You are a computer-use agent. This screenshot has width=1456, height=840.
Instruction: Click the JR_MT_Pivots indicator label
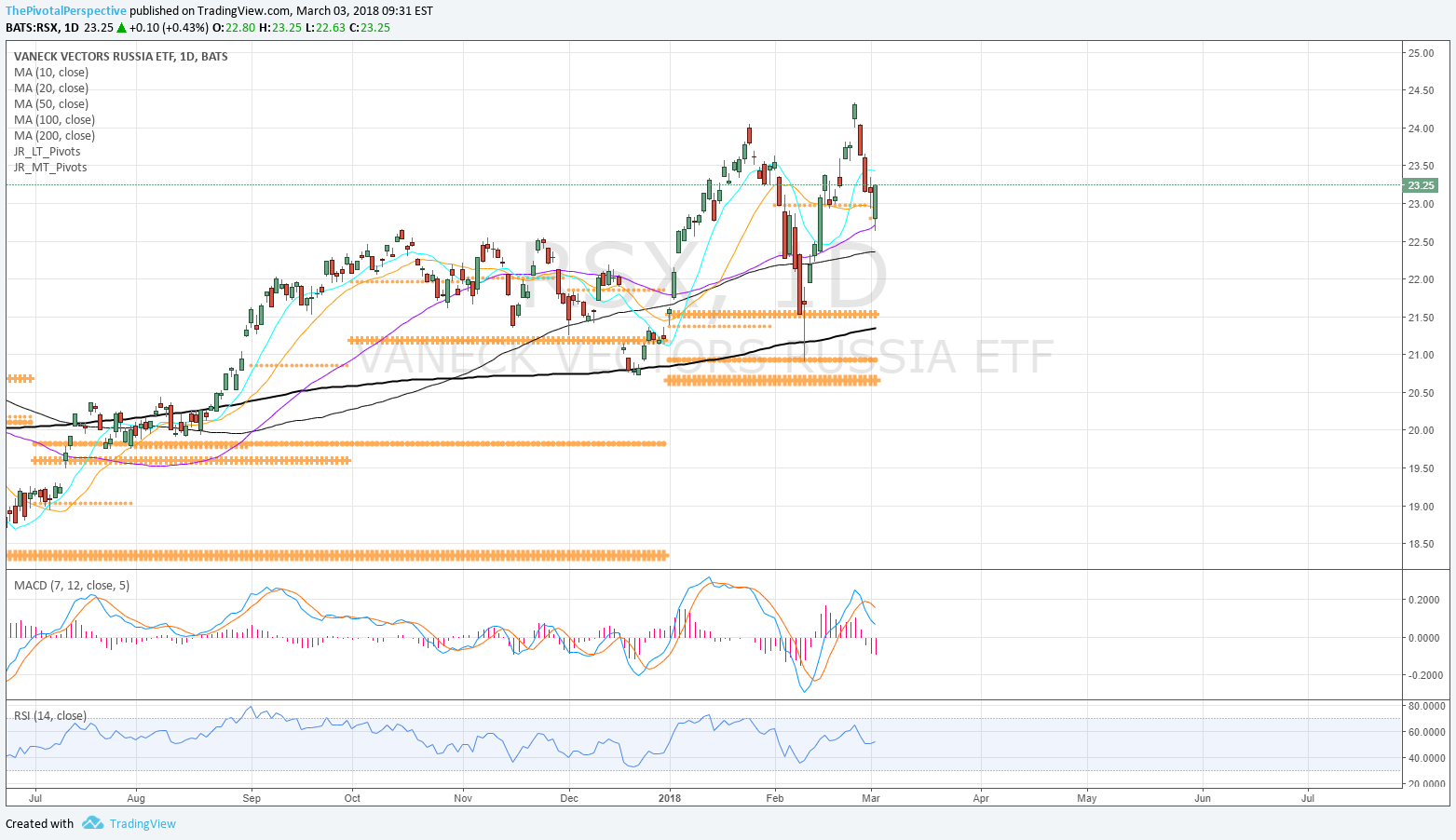tap(50, 168)
